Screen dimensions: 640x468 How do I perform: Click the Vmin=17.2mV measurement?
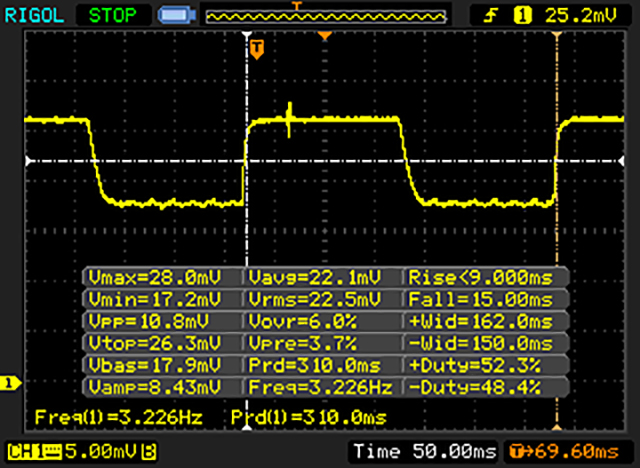[155, 300]
